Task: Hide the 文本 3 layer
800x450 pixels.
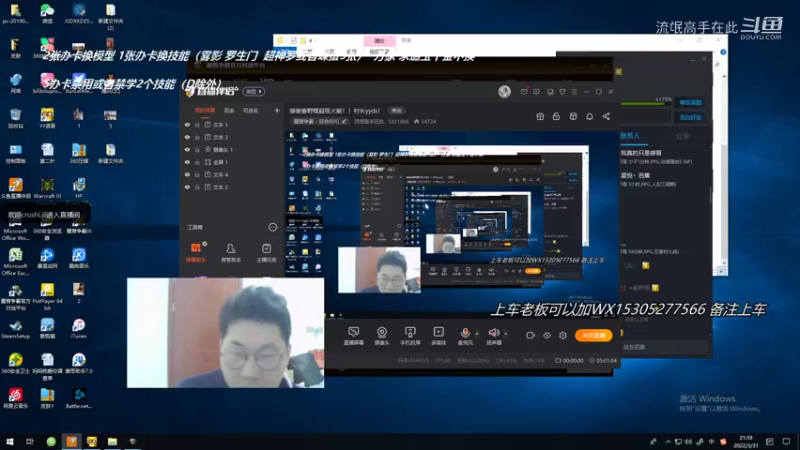Action: (x=187, y=137)
